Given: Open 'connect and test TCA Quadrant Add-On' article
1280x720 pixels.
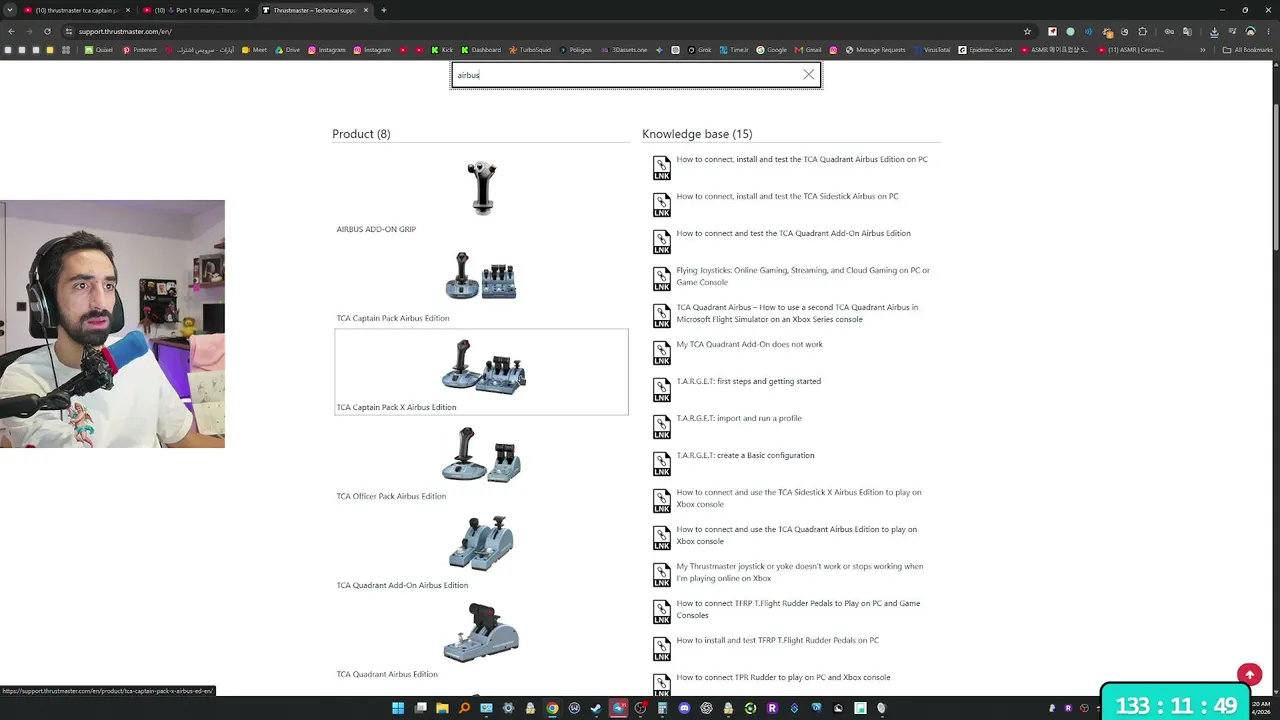Looking at the screenshot, I should click(793, 233).
